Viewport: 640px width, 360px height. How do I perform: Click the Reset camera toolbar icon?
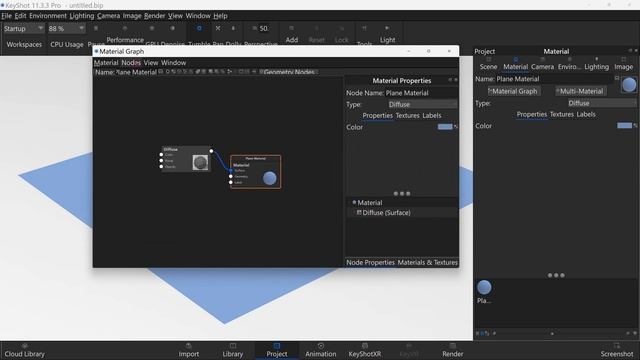pyautogui.click(x=317, y=29)
